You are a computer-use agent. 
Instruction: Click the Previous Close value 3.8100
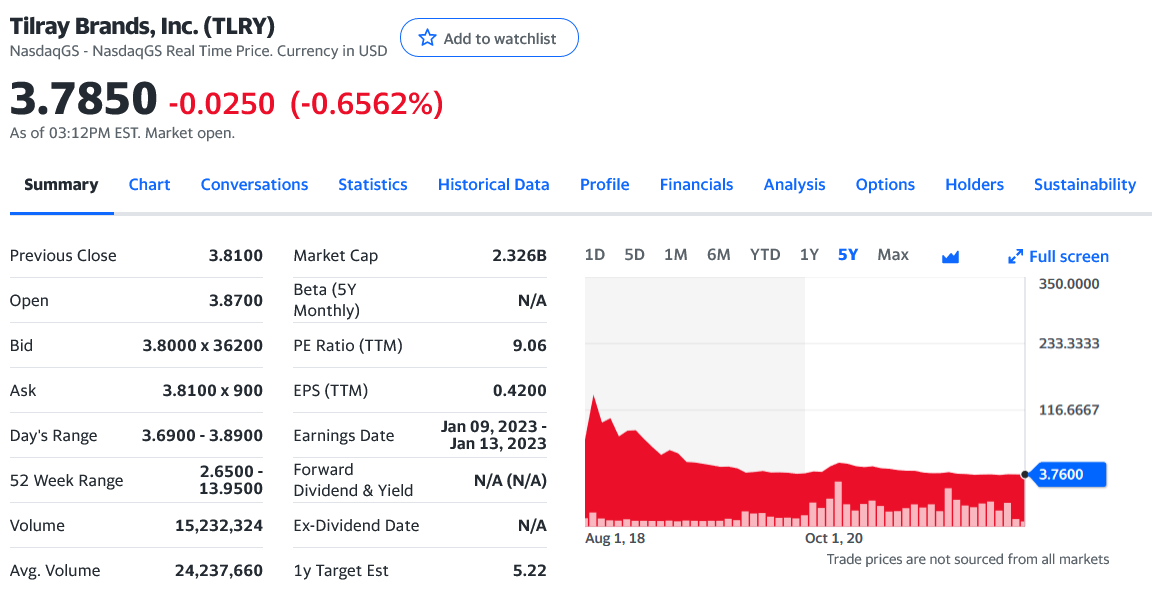tap(236, 256)
